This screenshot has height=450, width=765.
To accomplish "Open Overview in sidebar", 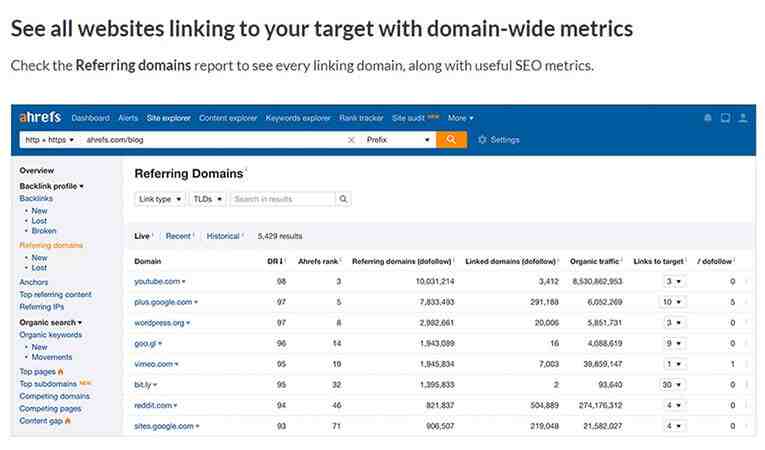I will point(37,170).
